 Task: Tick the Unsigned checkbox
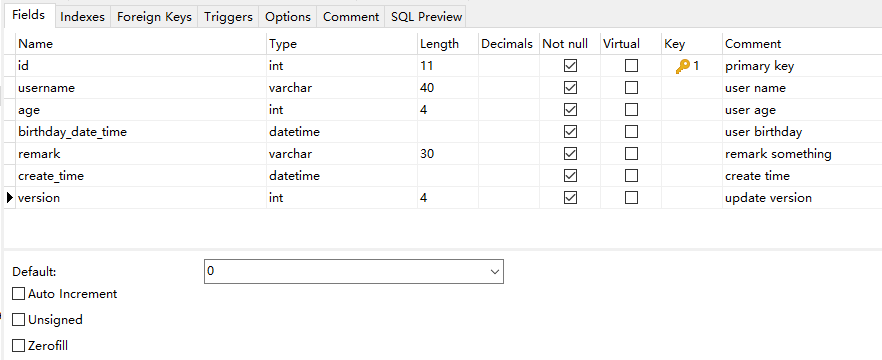[x=19, y=320]
